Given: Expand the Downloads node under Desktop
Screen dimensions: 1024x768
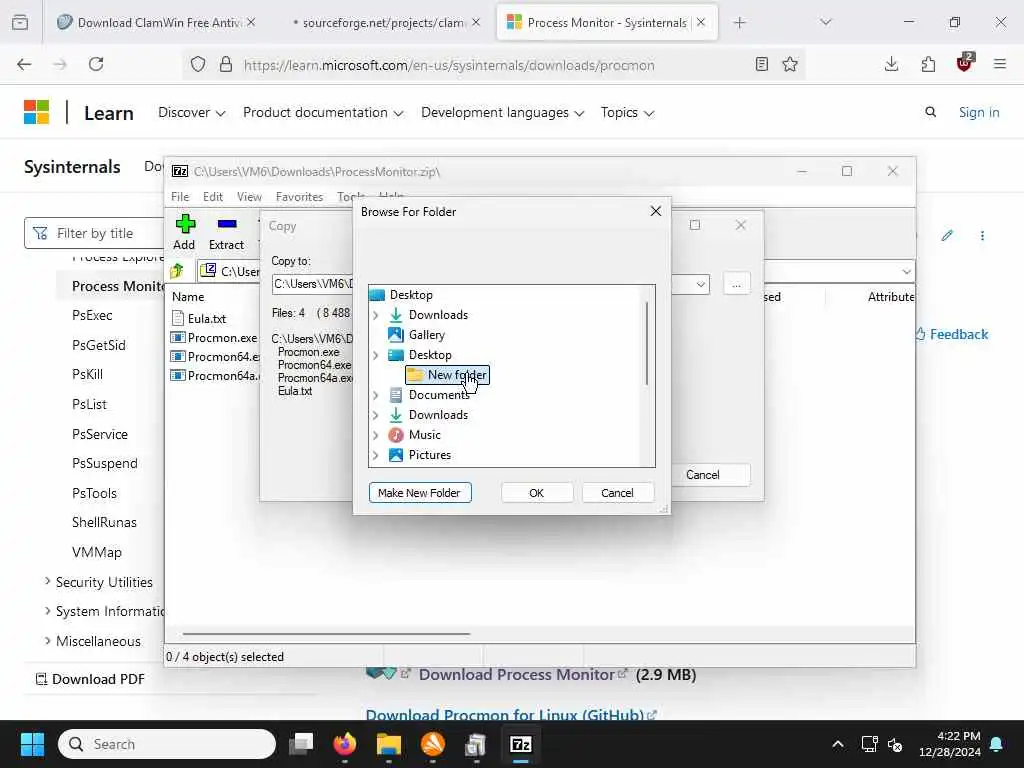Looking at the screenshot, I should click(x=376, y=315).
